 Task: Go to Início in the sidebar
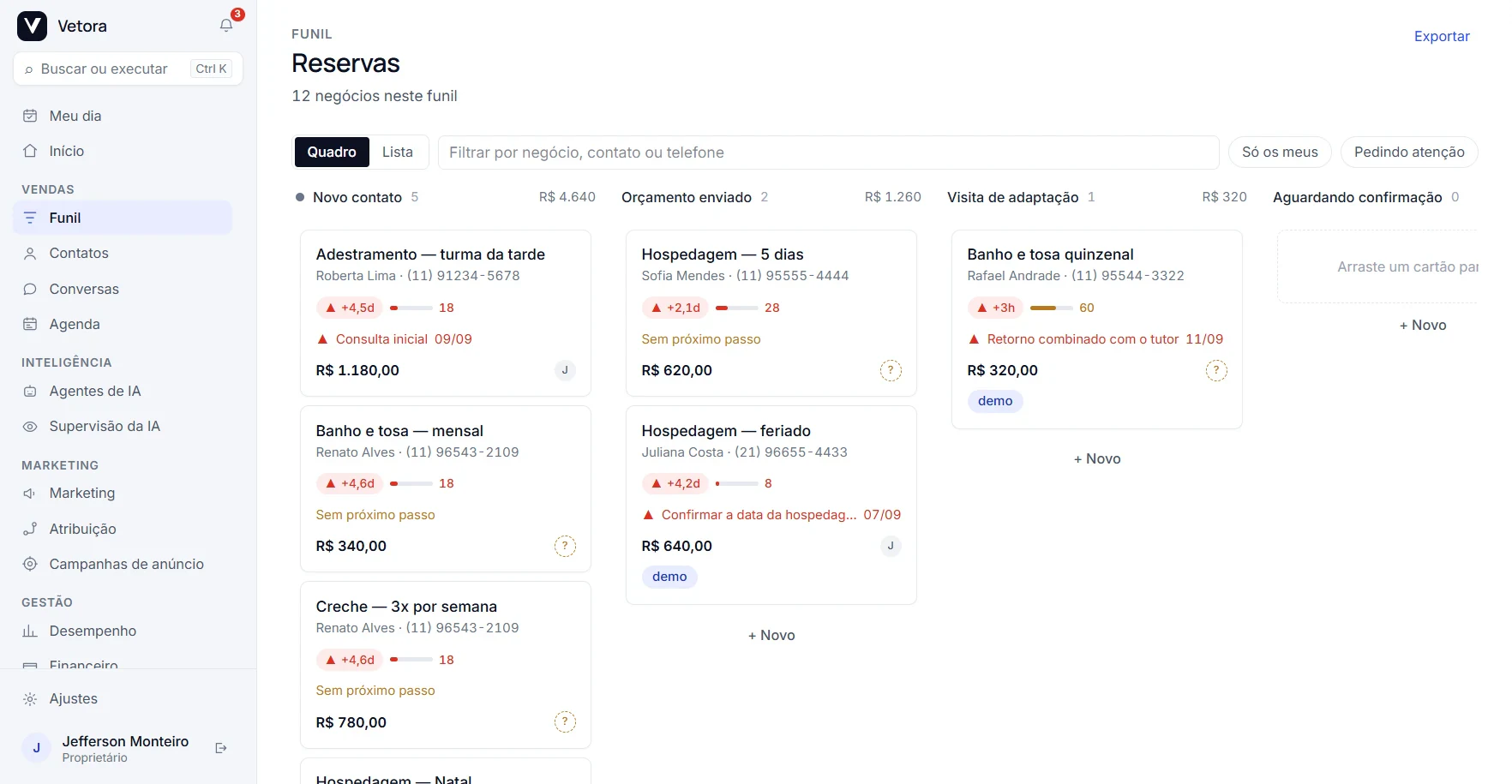pyautogui.click(x=123, y=151)
